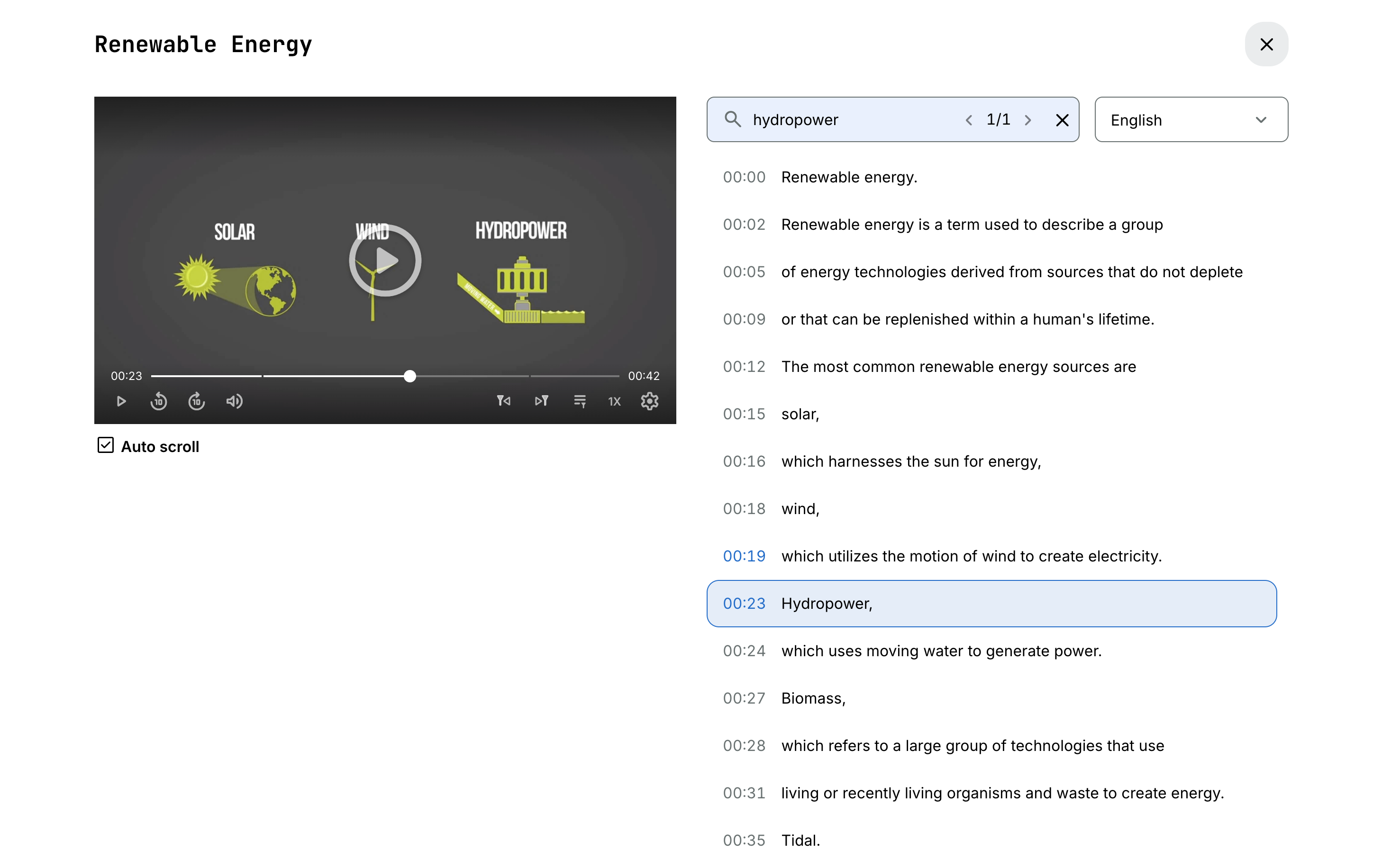The image size is (1382, 868).
Task: Clear the hydropower search query
Action: (x=1062, y=119)
